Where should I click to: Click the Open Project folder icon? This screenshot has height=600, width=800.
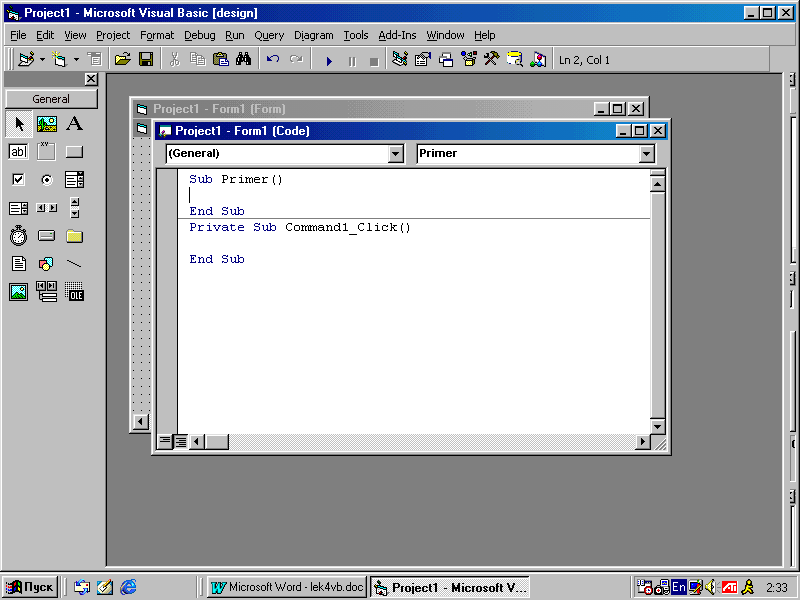coord(122,60)
